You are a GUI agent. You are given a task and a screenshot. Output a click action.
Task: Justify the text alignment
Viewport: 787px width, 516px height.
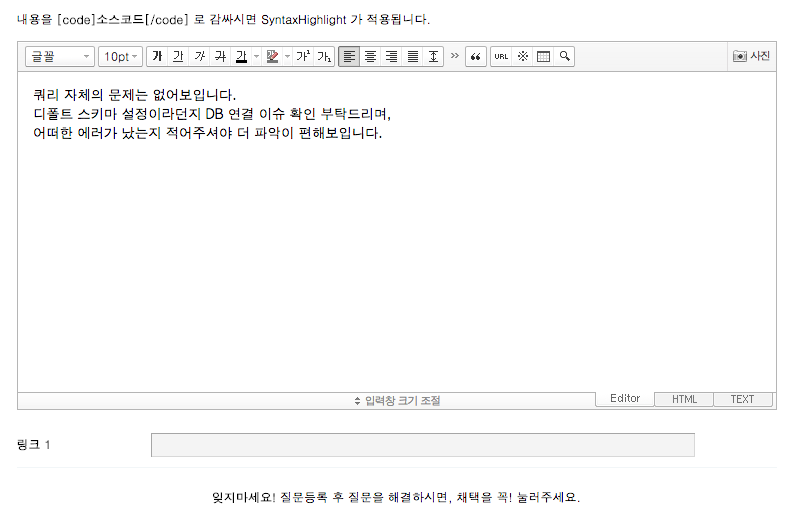tap(413, 56)
